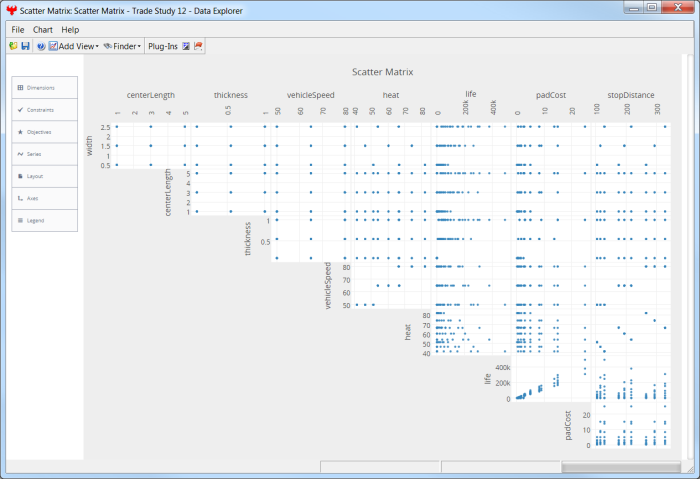The image size is (700, 479).
Task: Click the open data file toolbar icon
Action: [13, 46]
